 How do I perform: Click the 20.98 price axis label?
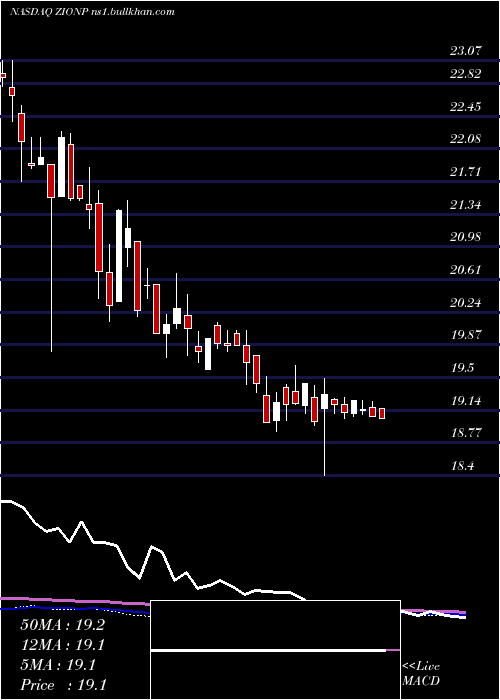click(x=466, y=237)
